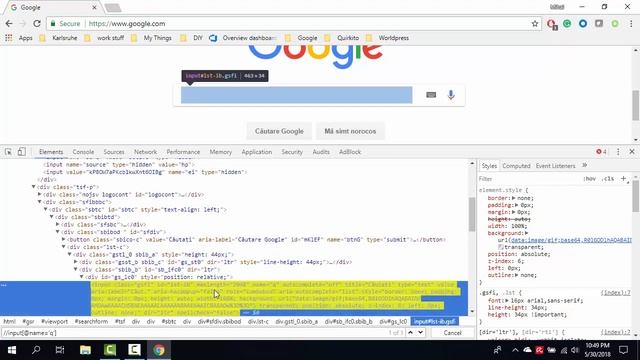The image size is (640, 360).
Task: Open Quirkito bookmarks folder
Action: click(342, 38)
